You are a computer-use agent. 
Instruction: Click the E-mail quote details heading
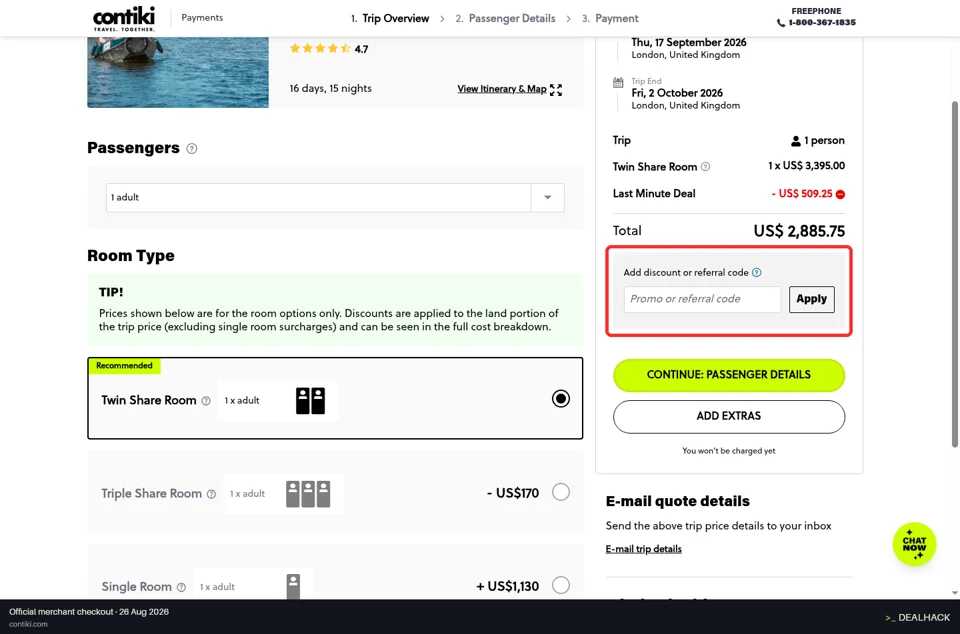point(677,501)
